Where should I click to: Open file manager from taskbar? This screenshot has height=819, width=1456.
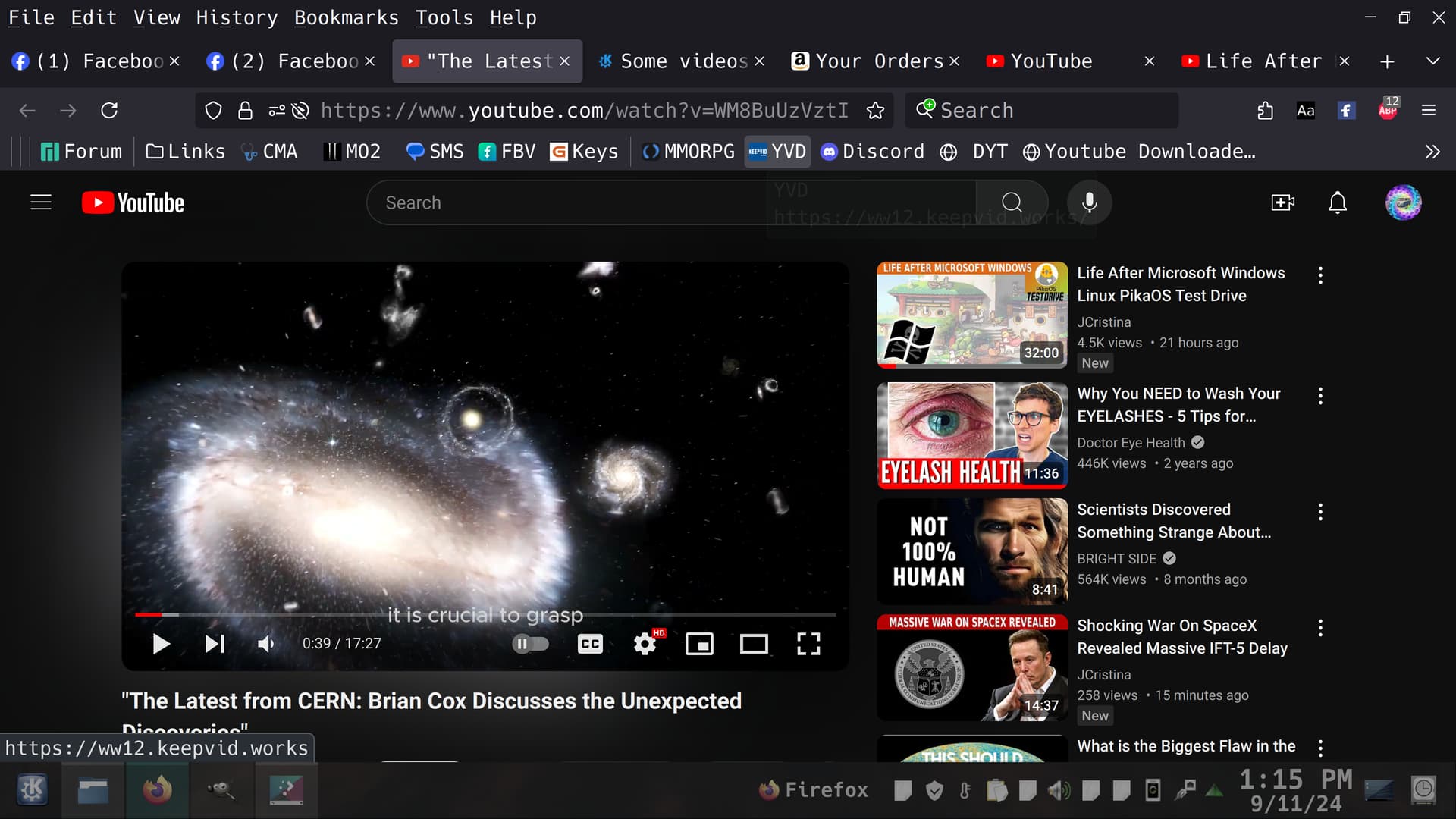point(93,790)
